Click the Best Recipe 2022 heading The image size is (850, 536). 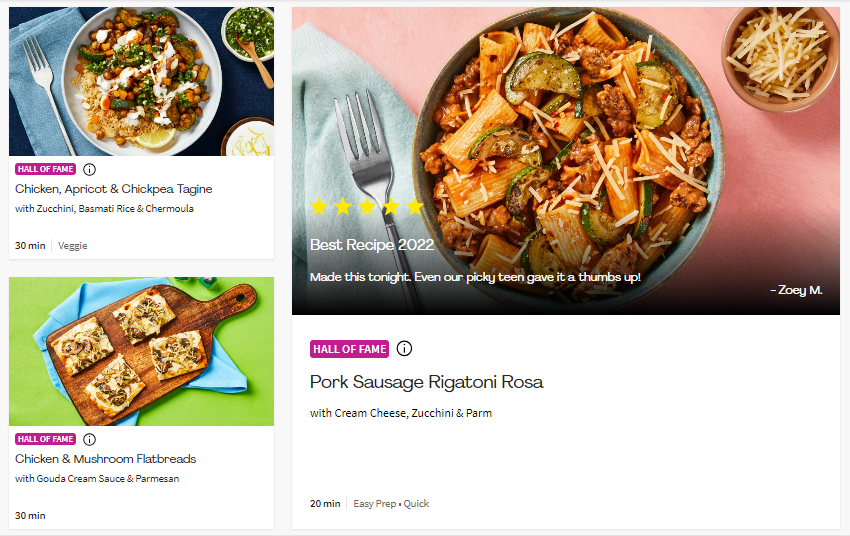[372, 245]
